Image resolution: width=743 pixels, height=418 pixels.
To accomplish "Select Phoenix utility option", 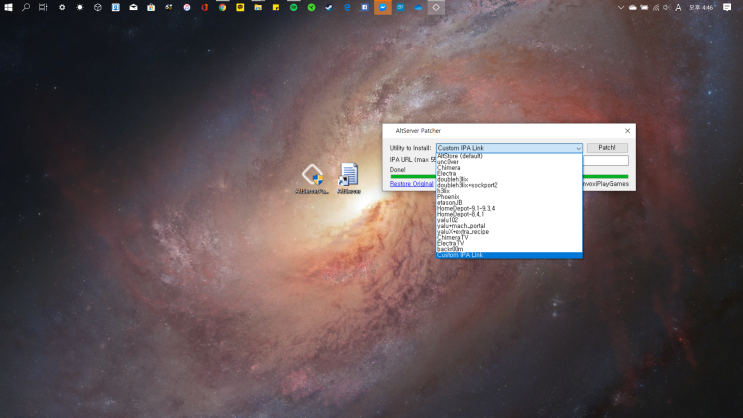I will pyautogui.click(x=509, y=197).
